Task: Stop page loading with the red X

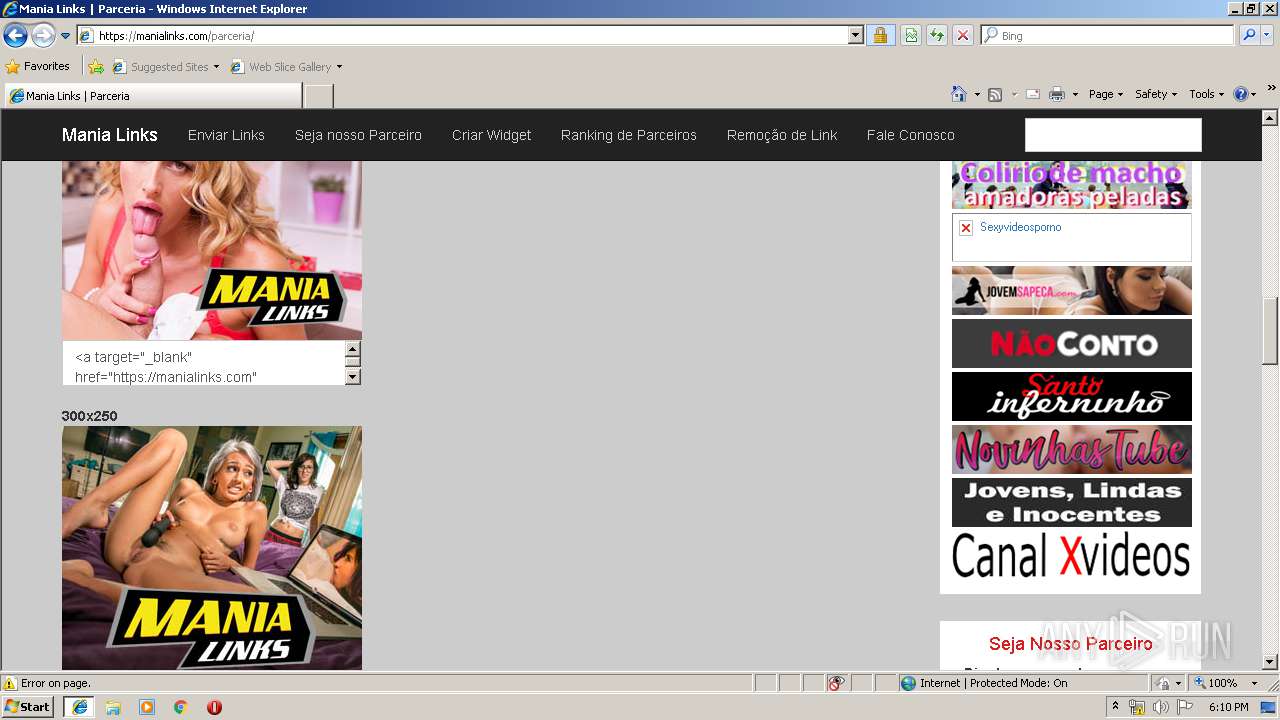Action: click(963, 36)
